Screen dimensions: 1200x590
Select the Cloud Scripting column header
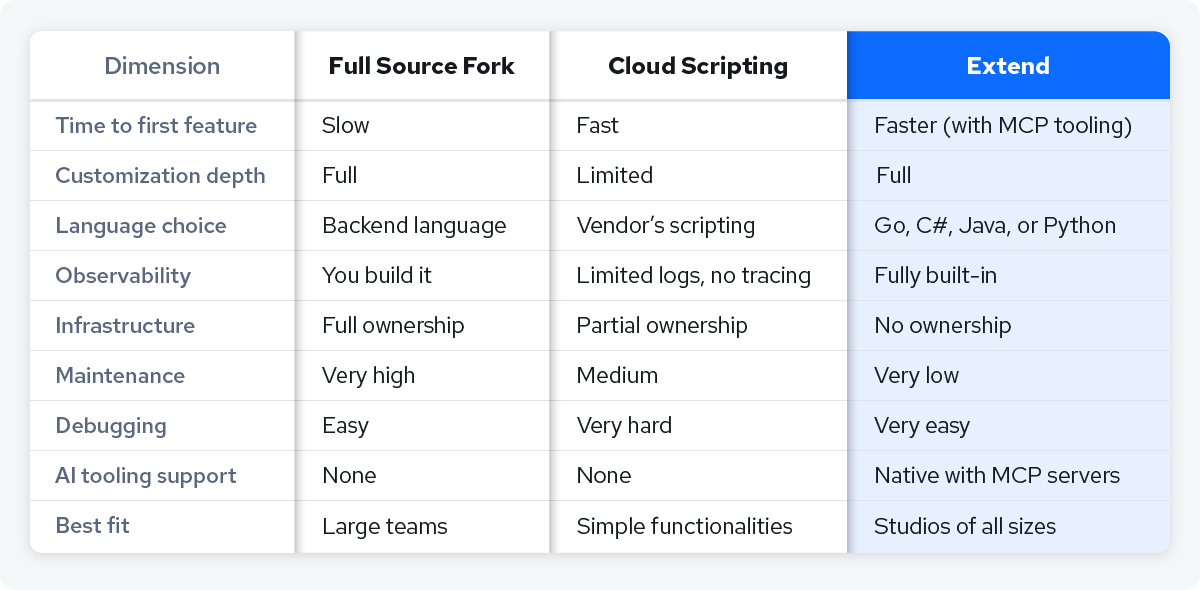tap(698, 65)
